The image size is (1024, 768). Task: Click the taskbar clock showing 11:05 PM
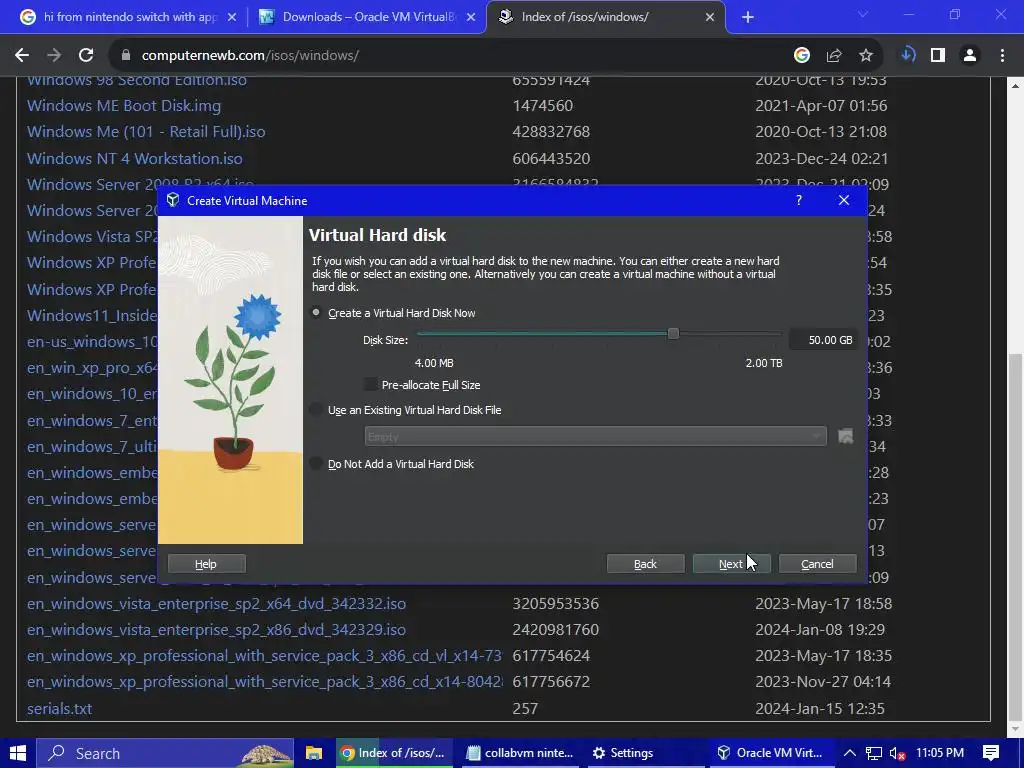[x=940, y=753]
